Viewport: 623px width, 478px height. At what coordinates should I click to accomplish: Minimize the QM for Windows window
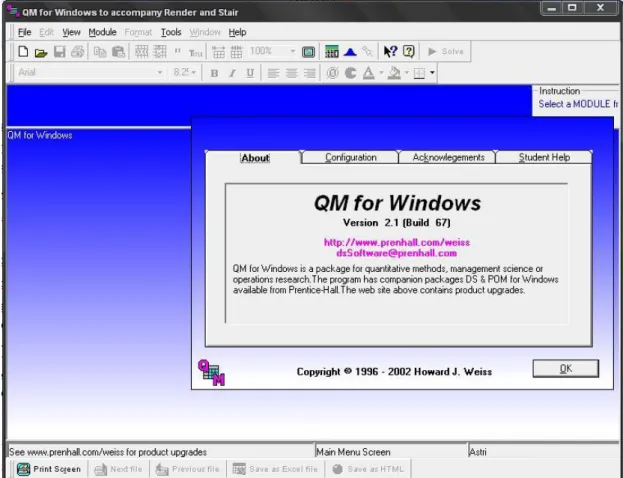[x=551, y=8]
